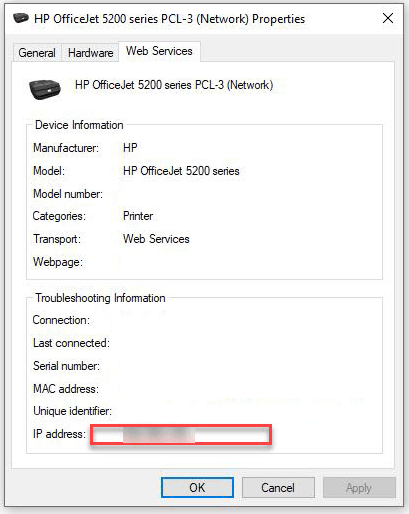Click the 'Connection:' label
The width and height of the screenshot is (409, 514).
61,320
